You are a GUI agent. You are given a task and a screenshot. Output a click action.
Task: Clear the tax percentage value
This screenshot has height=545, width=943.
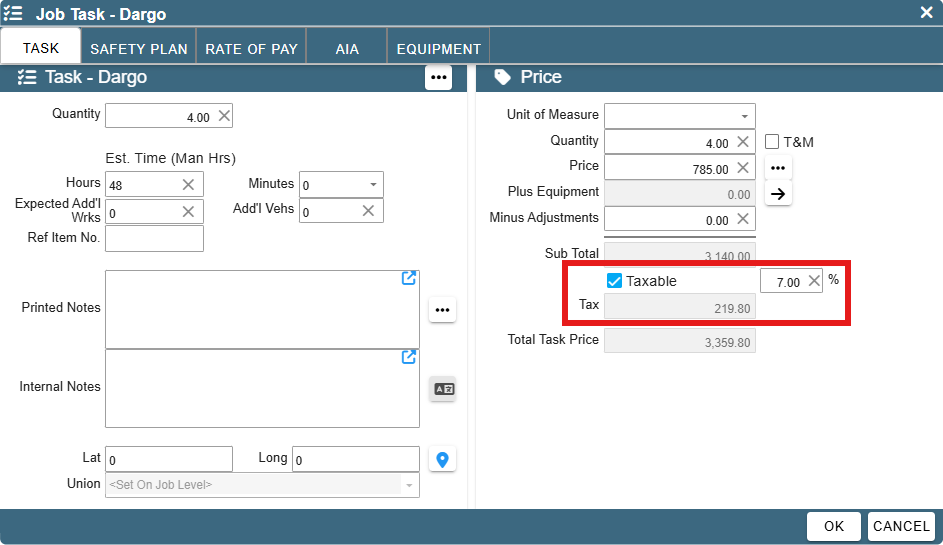tap(814, 281)
